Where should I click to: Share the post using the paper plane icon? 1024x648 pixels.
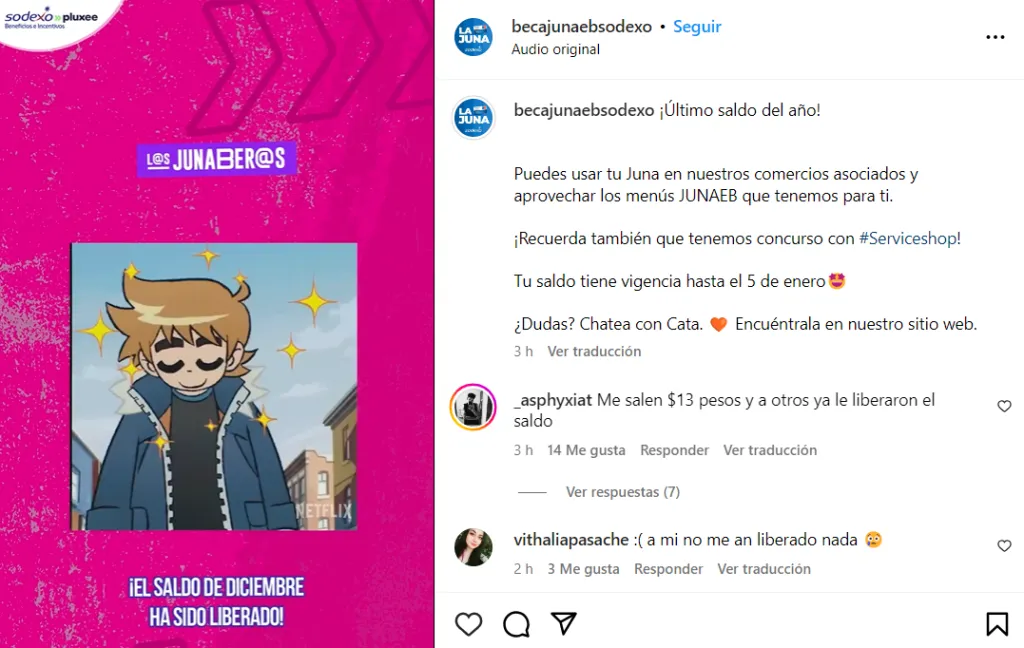pos(564,624)
